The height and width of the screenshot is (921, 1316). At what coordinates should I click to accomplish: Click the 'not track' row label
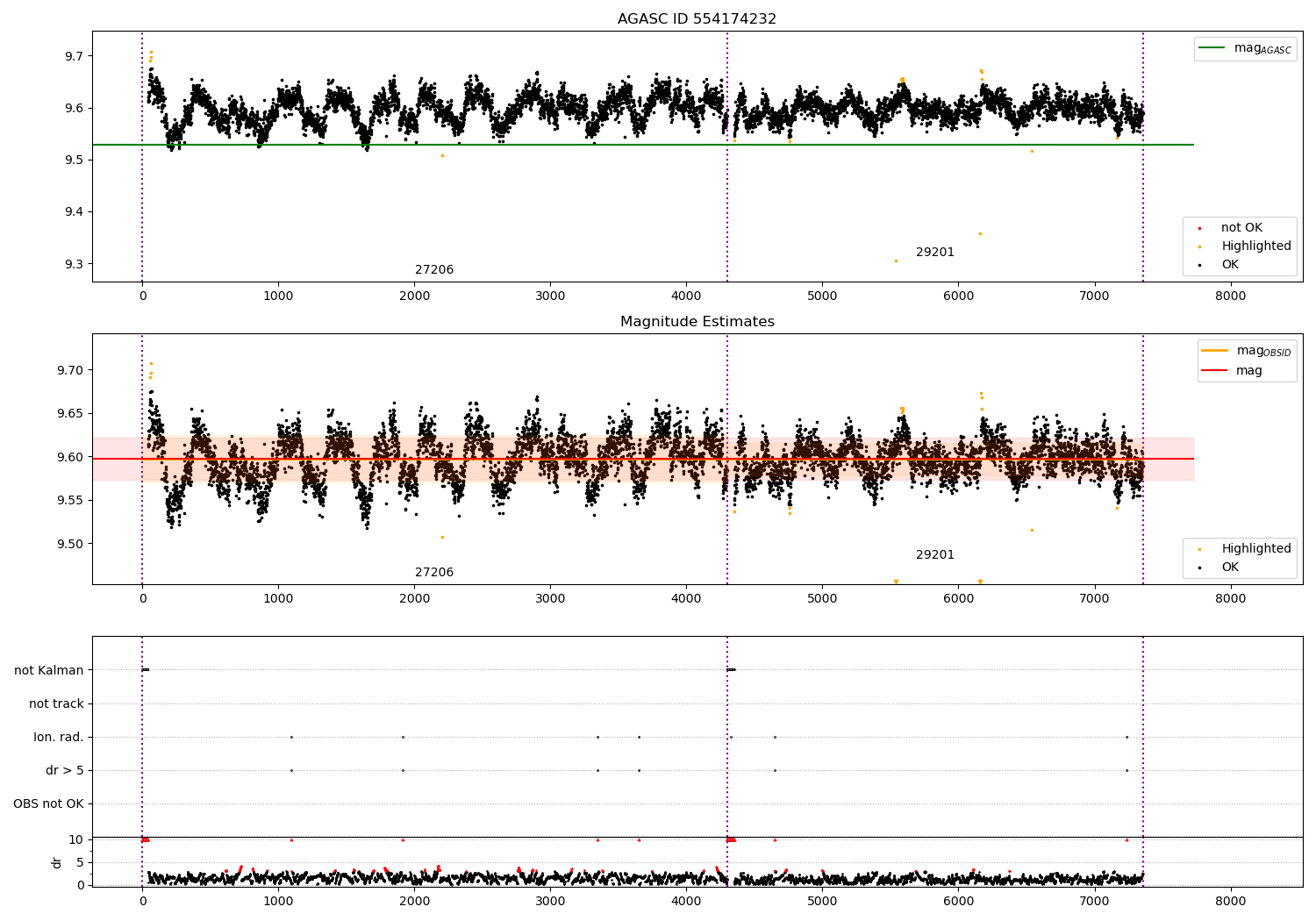[x=56, y=704]
